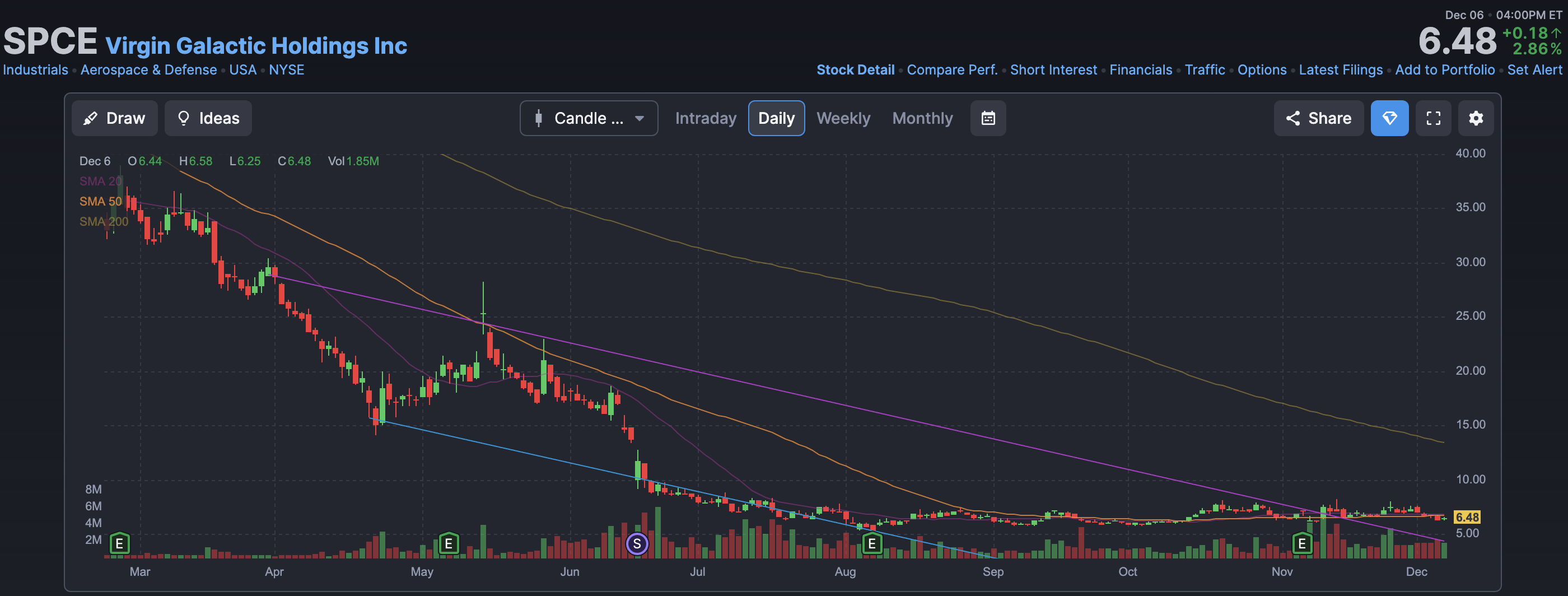Image resolution: width=1568 pixels, height=596 pixels.
Task: Open the NYSE exchange link
Action: coord(286,70)
